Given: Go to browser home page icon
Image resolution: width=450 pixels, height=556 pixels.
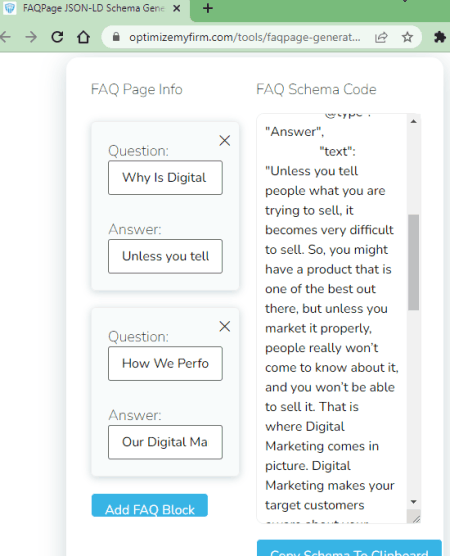Looking at the screenshot, I should coord(83,37).
